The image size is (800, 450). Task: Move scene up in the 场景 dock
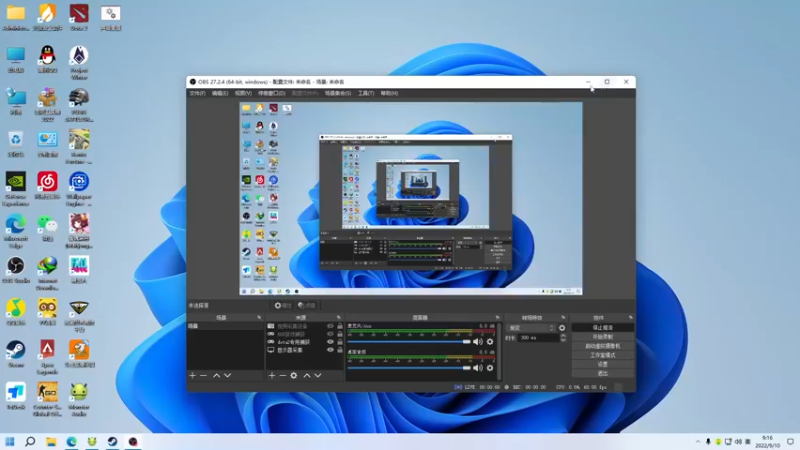pos(216,376)
